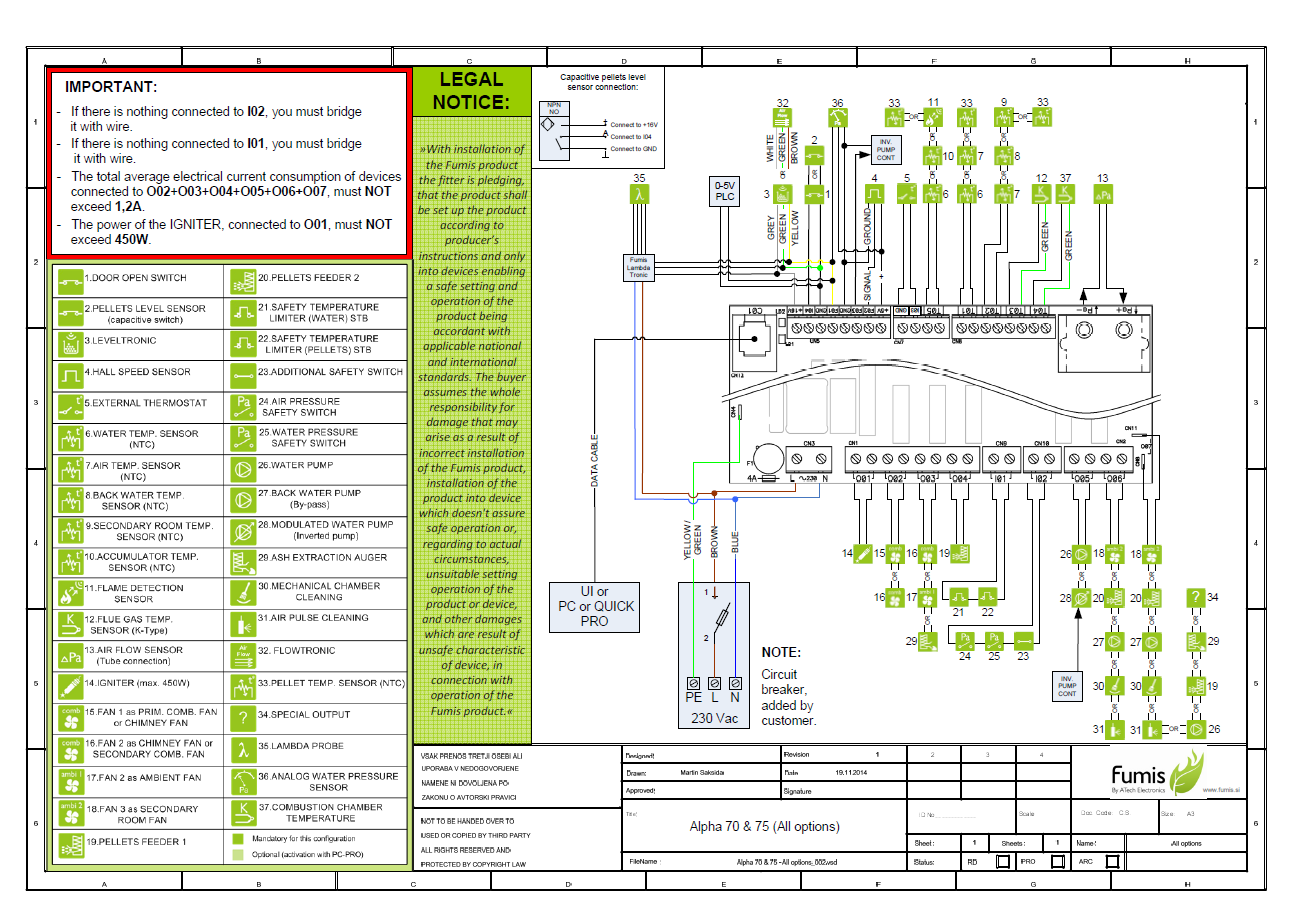Click the www.fumis.si website link
1304x924 pixels.
[x=1222, y=790]
